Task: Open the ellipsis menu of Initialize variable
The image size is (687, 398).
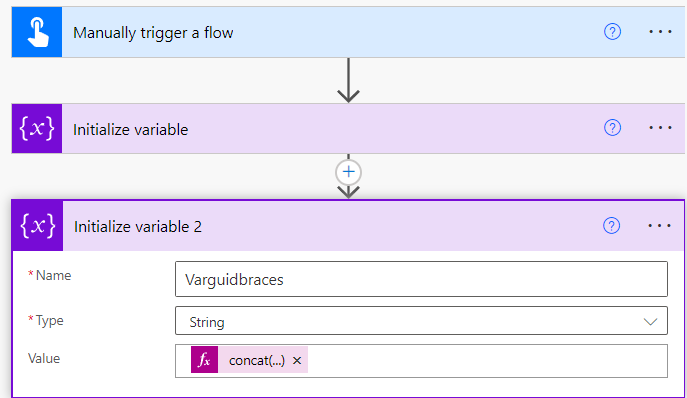Action: (x=660, y=128)
